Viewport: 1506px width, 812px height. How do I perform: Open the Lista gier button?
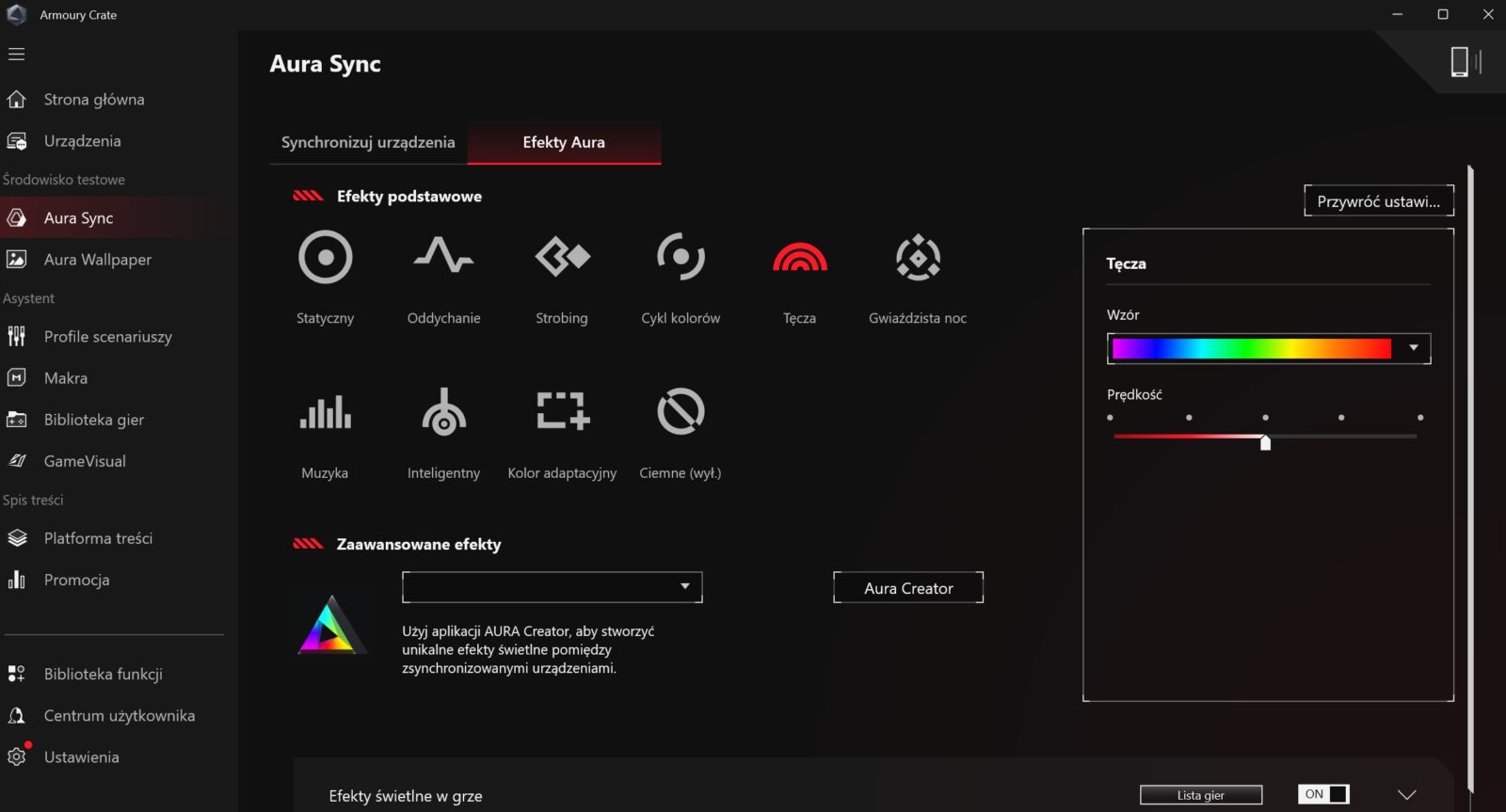click(x=1200, y=795)
